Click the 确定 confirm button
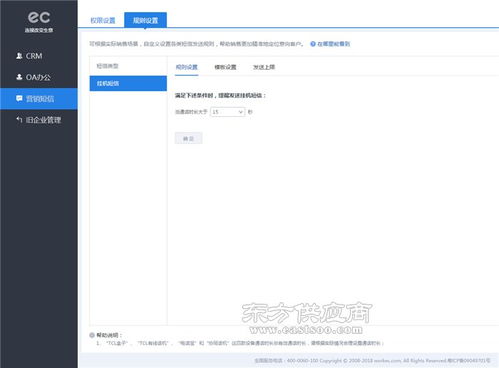The image size is (499, 368). [x=188, y=138]
